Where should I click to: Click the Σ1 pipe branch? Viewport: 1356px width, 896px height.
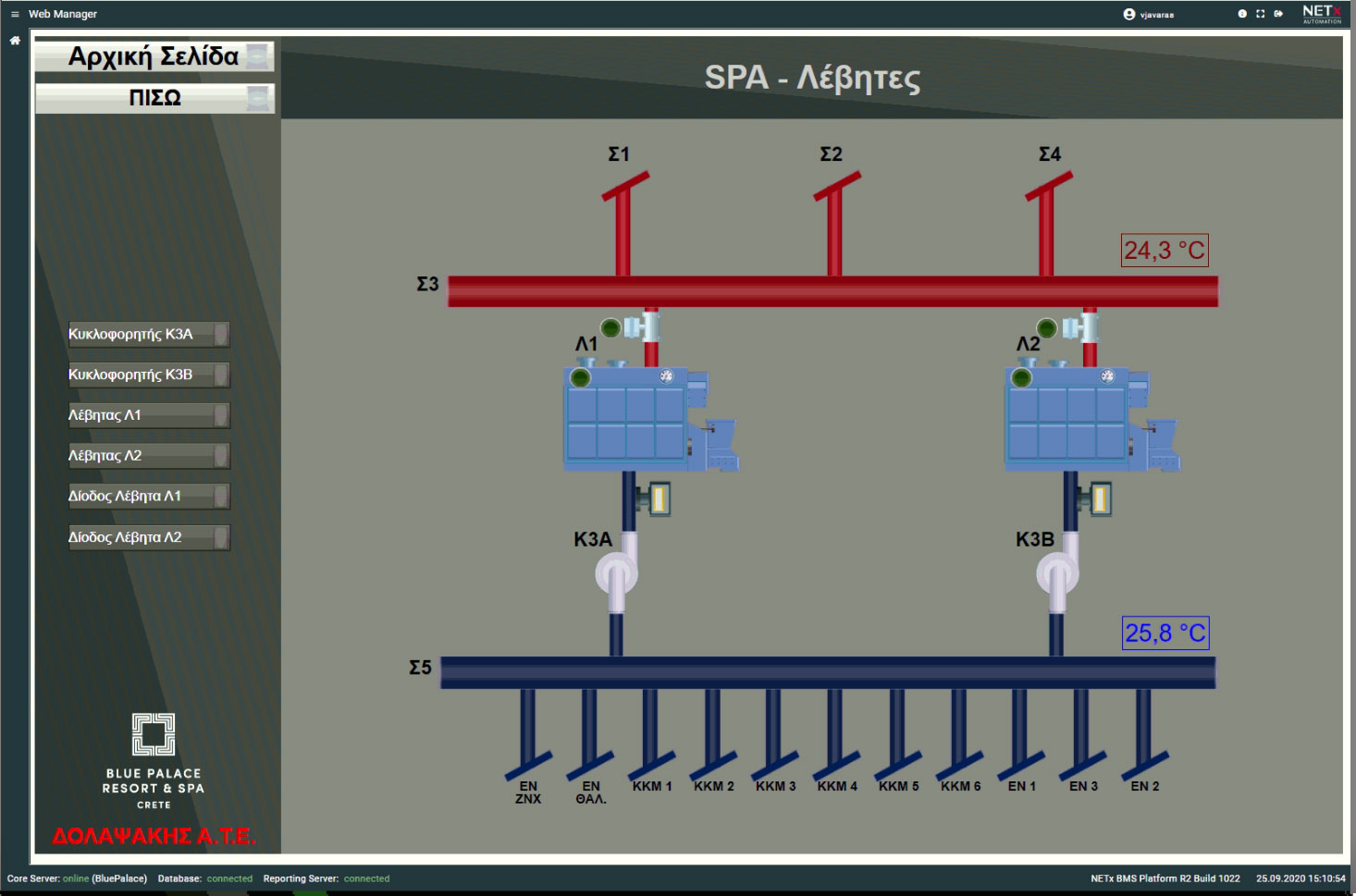coord(624,223)
